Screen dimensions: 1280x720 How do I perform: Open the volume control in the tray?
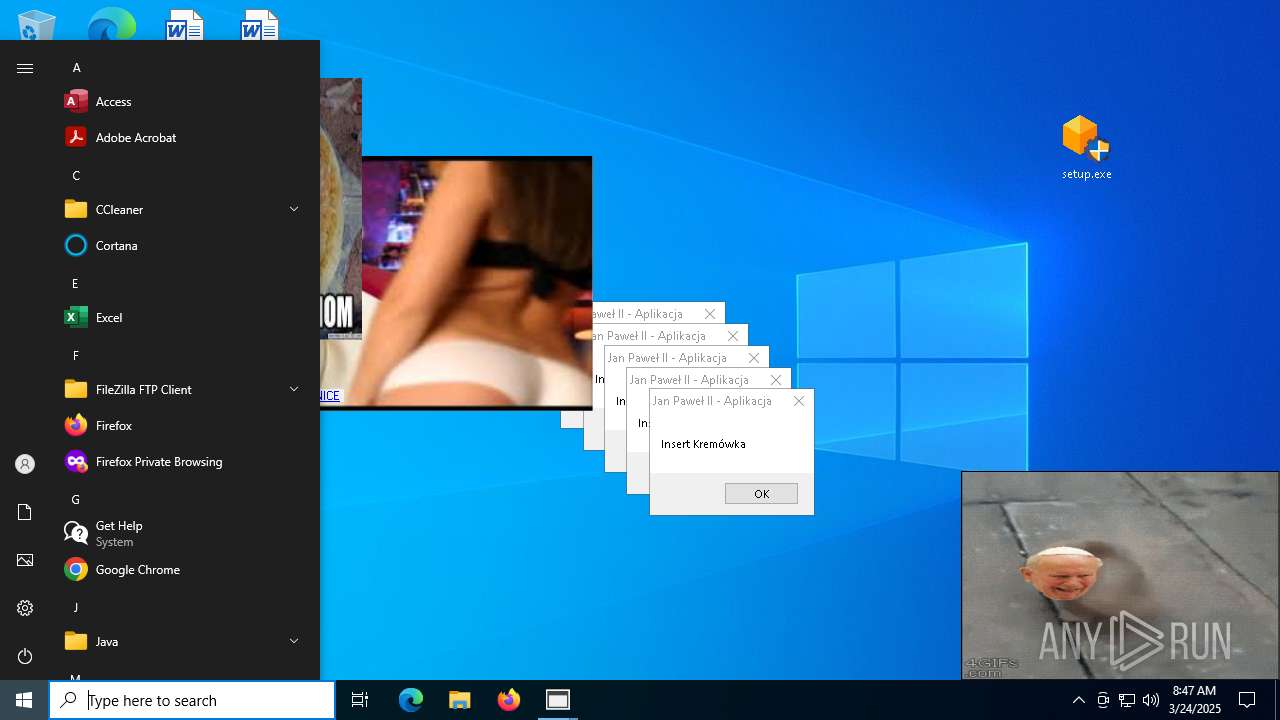point(1151,700)
